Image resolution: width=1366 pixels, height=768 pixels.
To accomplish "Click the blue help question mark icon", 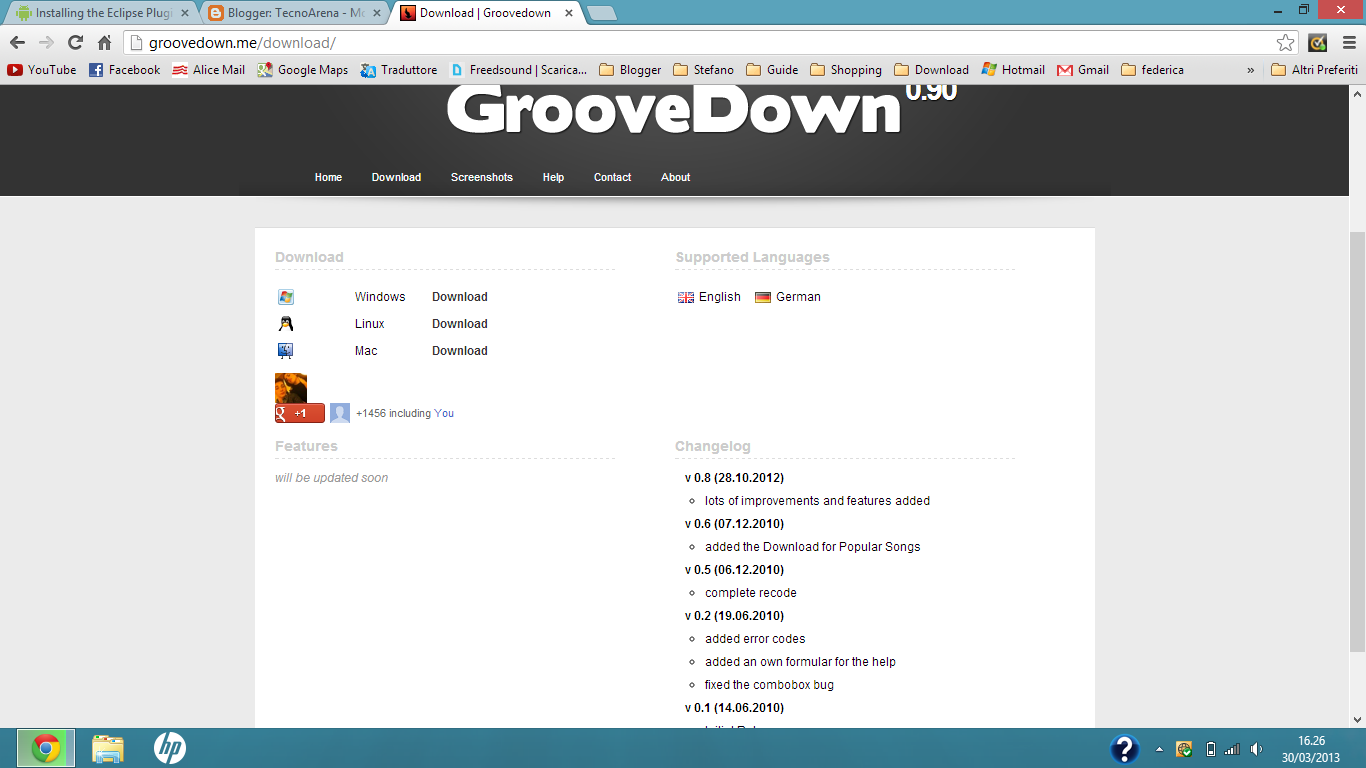I will click(1125, 749).
